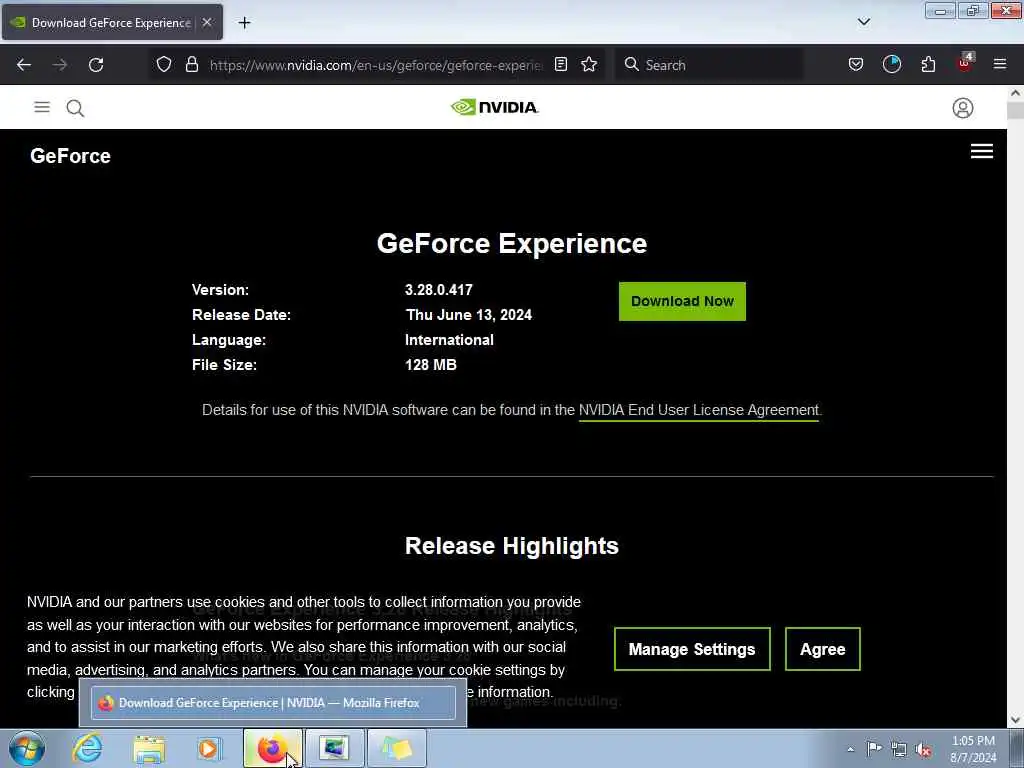
Task: Open the Windows Start button
Action: tap(26, 748)
